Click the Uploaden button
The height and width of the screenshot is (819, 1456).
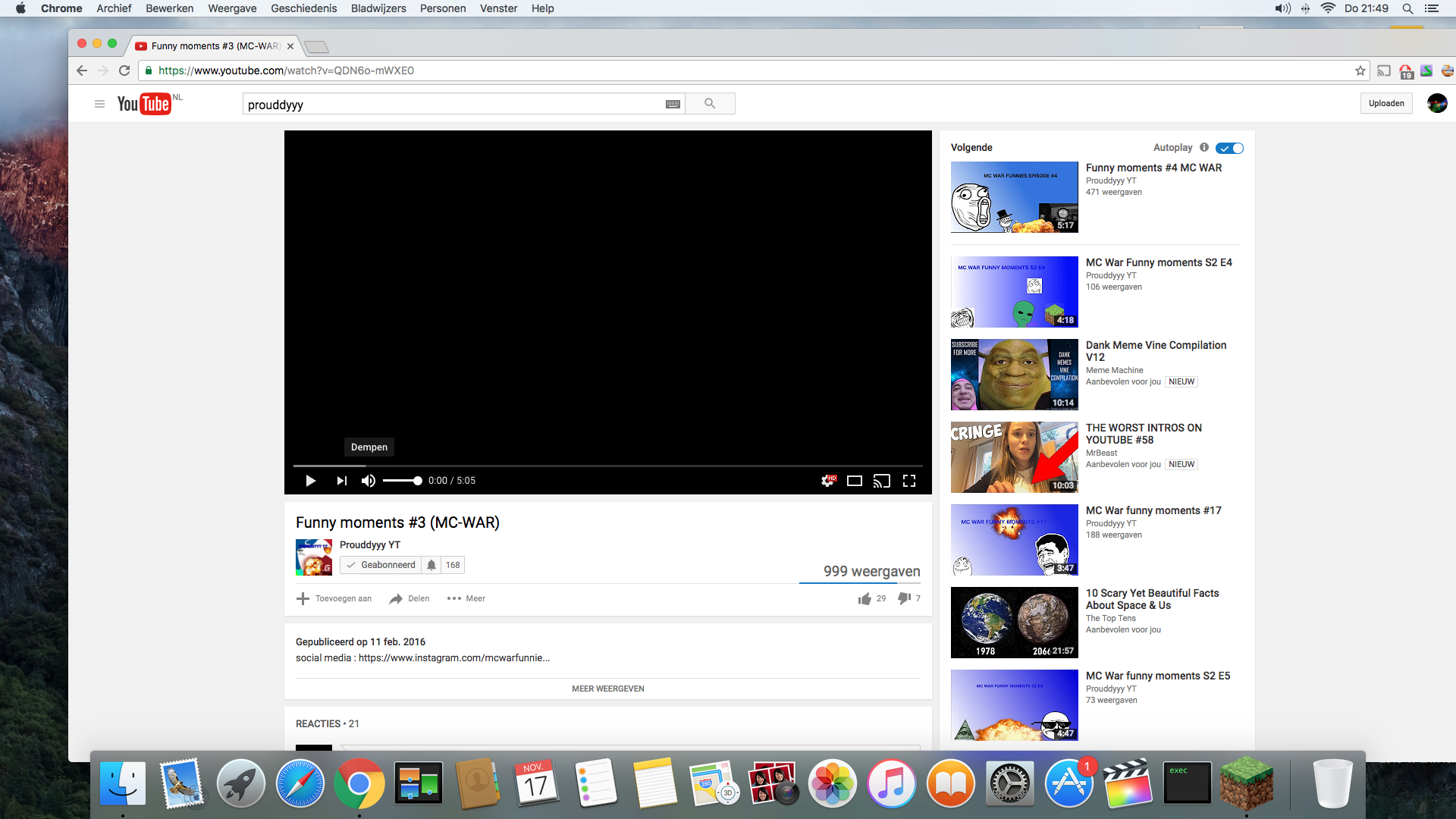click(x=1385, y=103)
